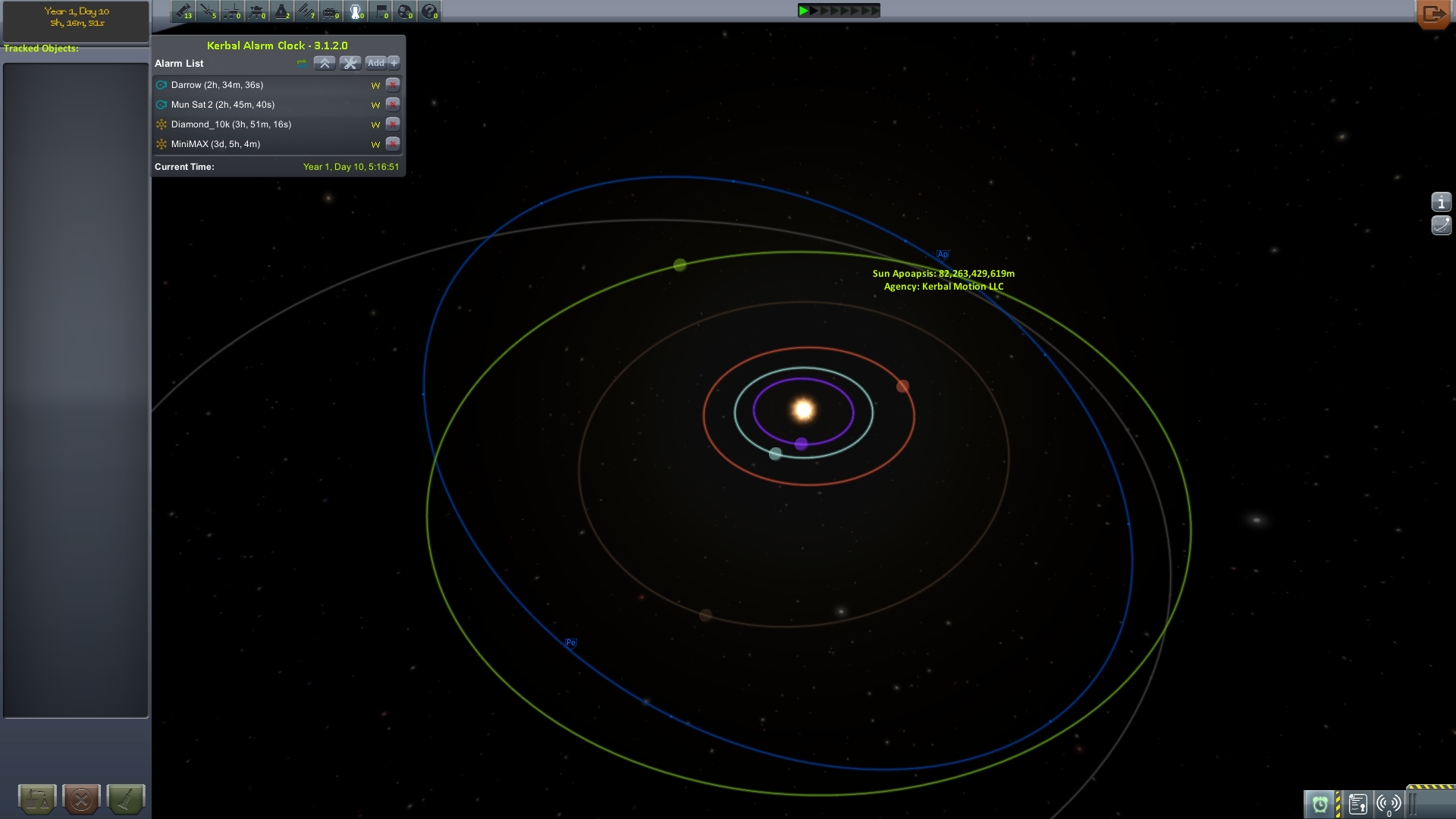The width and height of the screenshot is (1456, 819).
Task: Delete the Darrow alarm
Action: click(x=393, y=84)
